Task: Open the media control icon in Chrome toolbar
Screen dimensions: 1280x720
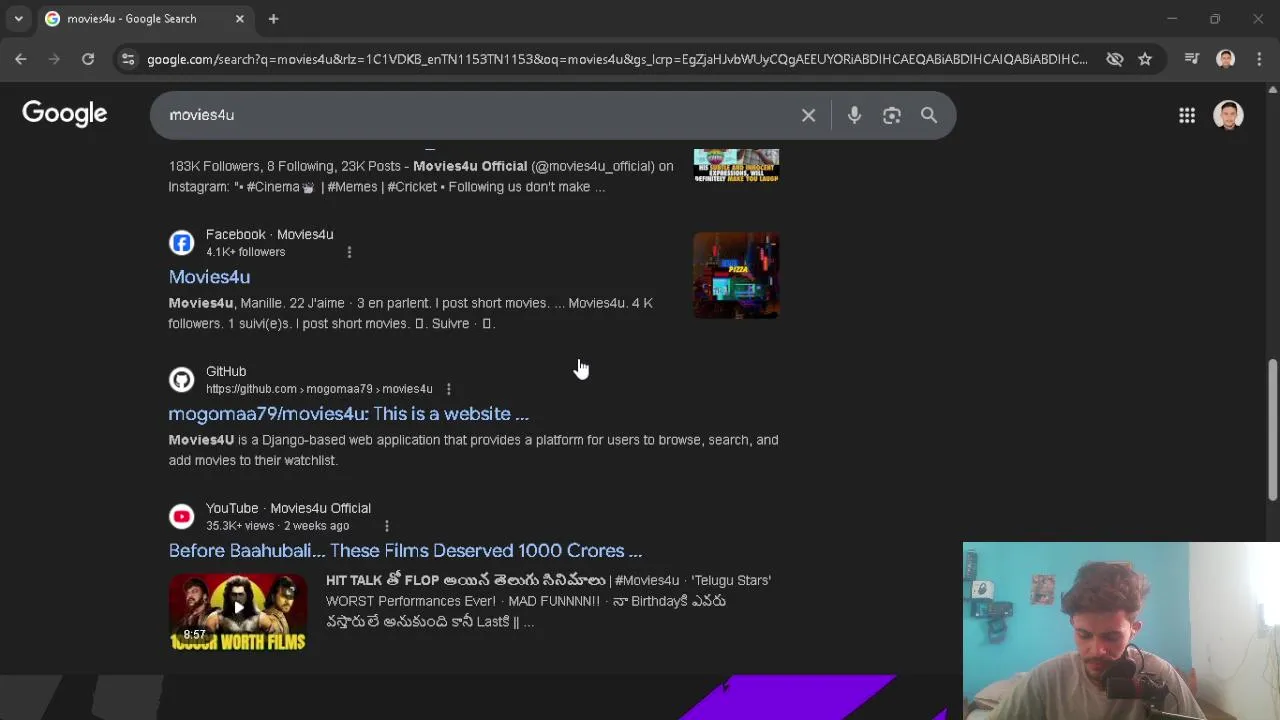Action: point(1191,59)
